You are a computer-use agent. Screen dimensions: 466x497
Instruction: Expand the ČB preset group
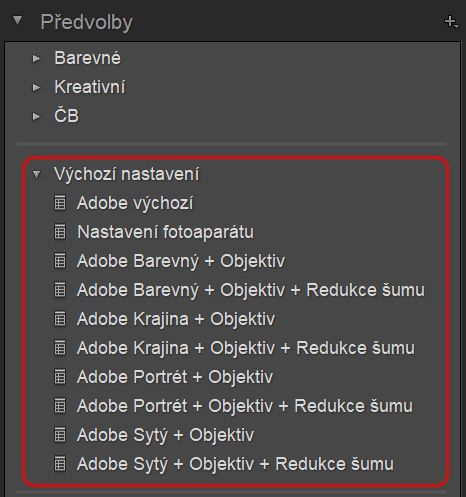click(36, 117)
